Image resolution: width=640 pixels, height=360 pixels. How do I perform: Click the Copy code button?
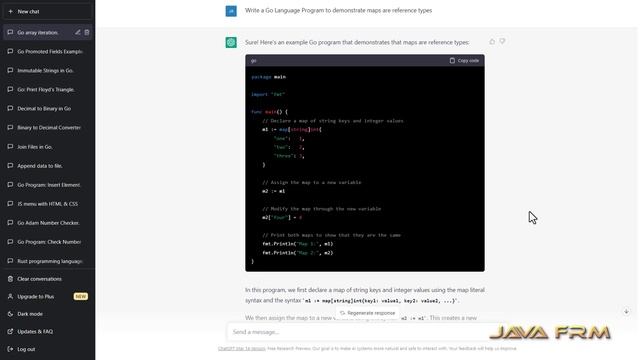click(464, 61)
